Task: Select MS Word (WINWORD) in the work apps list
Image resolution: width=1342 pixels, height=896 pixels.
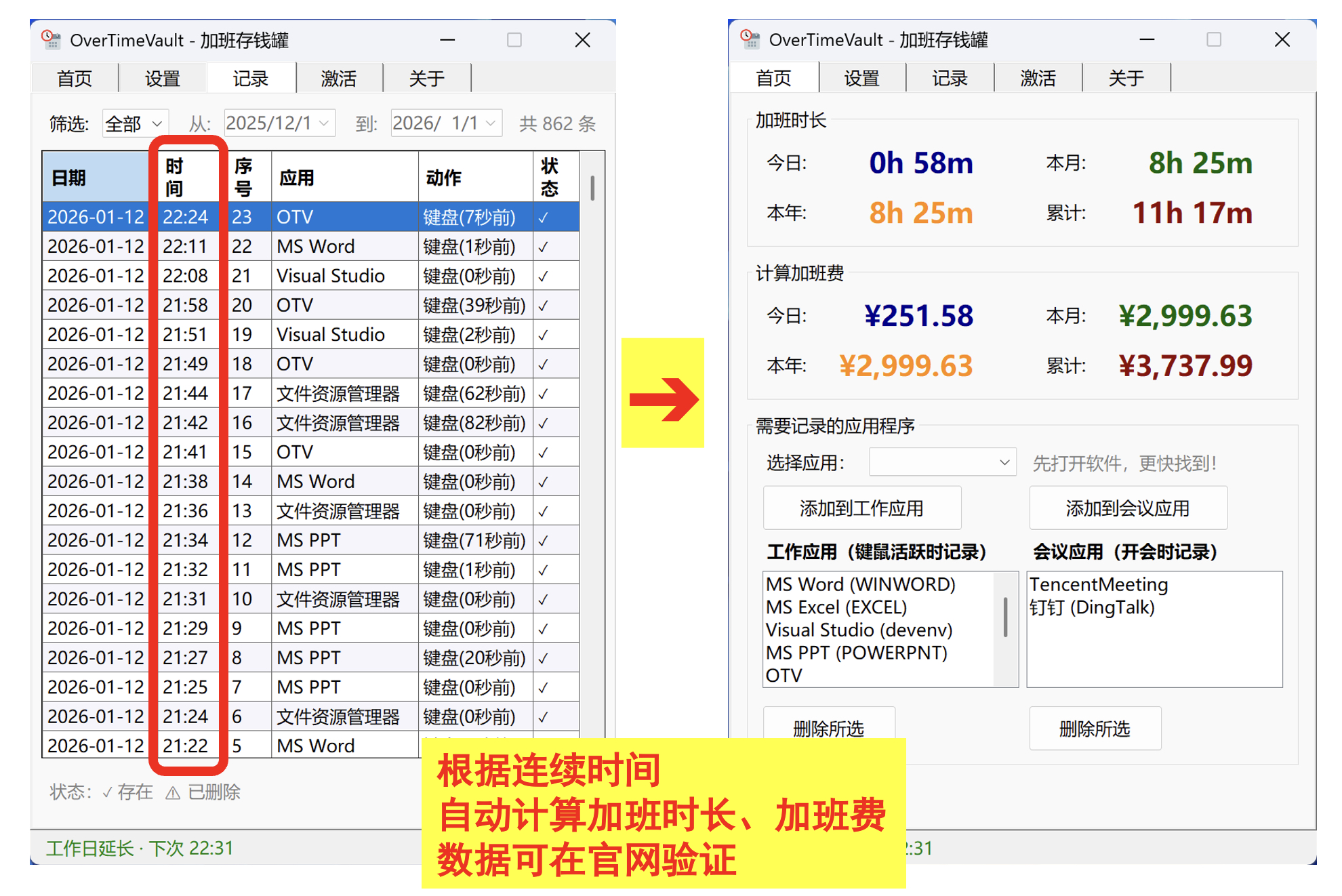Action: tap(861, 584)
